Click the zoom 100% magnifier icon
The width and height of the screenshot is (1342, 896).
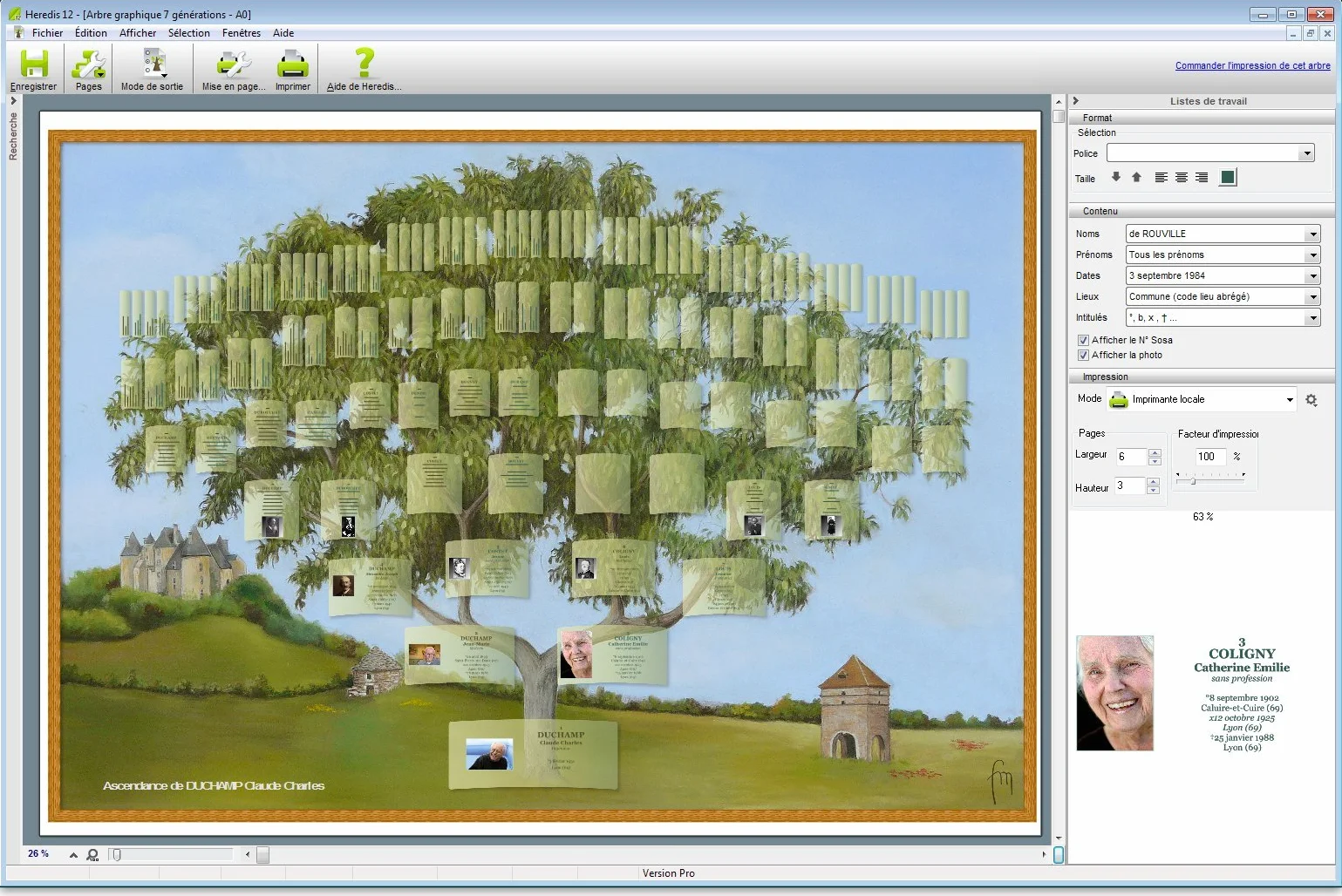92,854
